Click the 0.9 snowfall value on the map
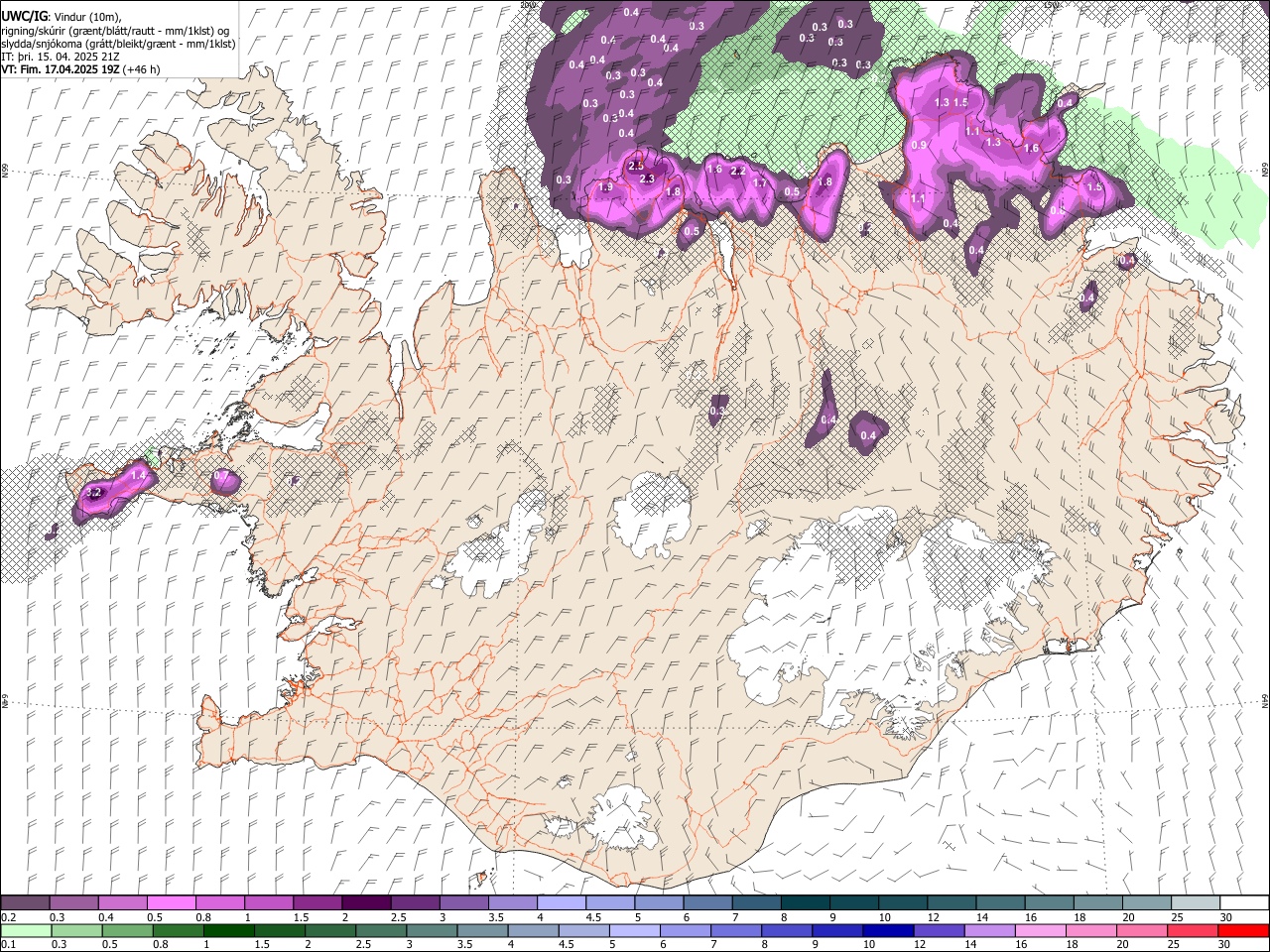1270x952 pixels. (919, 145)
